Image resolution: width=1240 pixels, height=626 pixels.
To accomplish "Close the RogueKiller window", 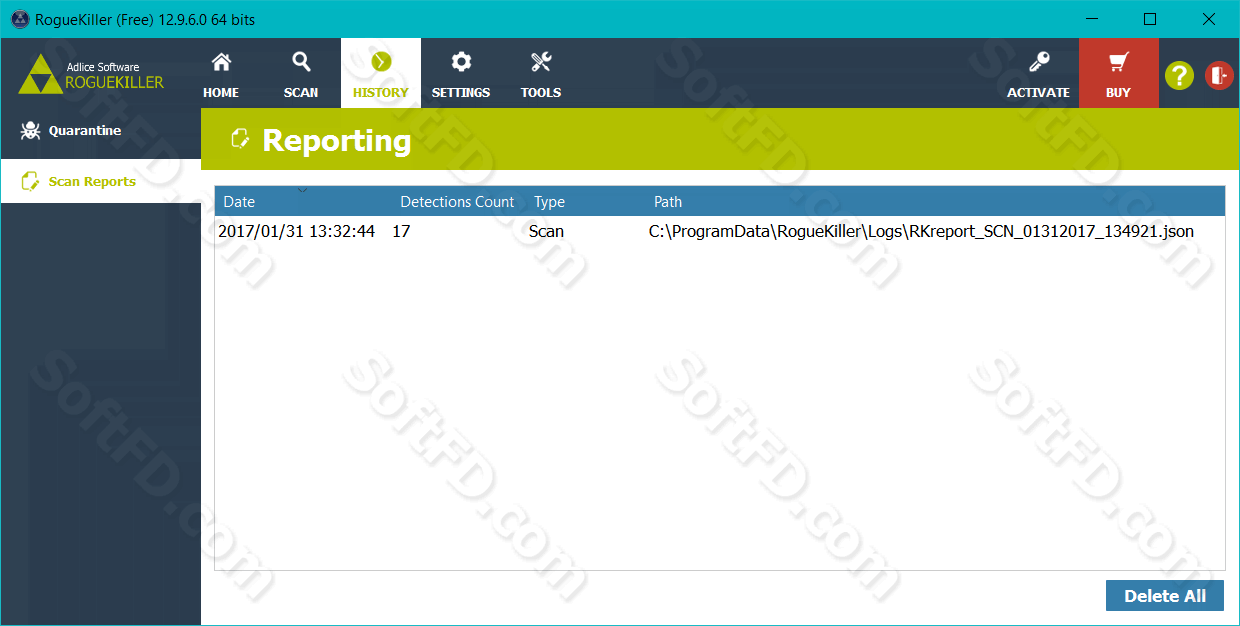I will point(1207,19).
